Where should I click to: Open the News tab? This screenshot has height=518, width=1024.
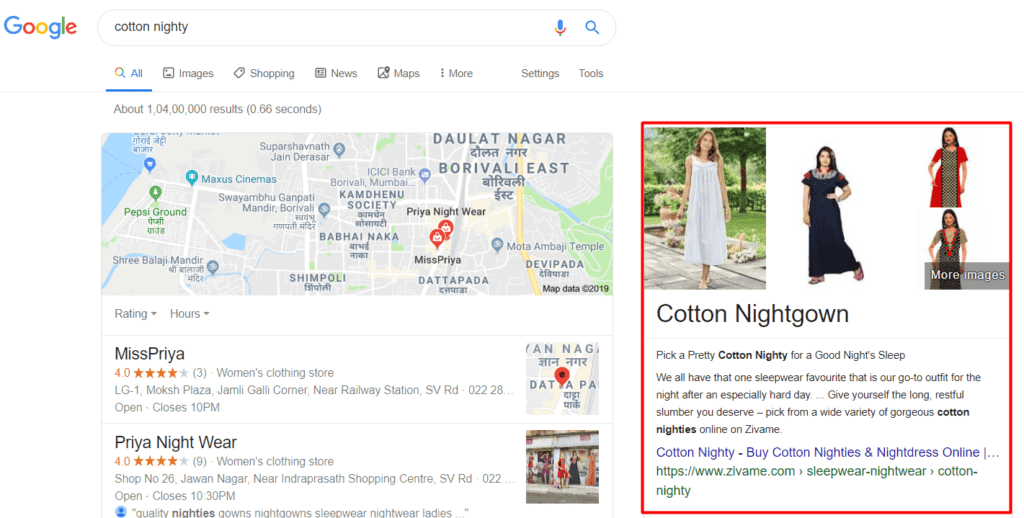tap(336, 73)
